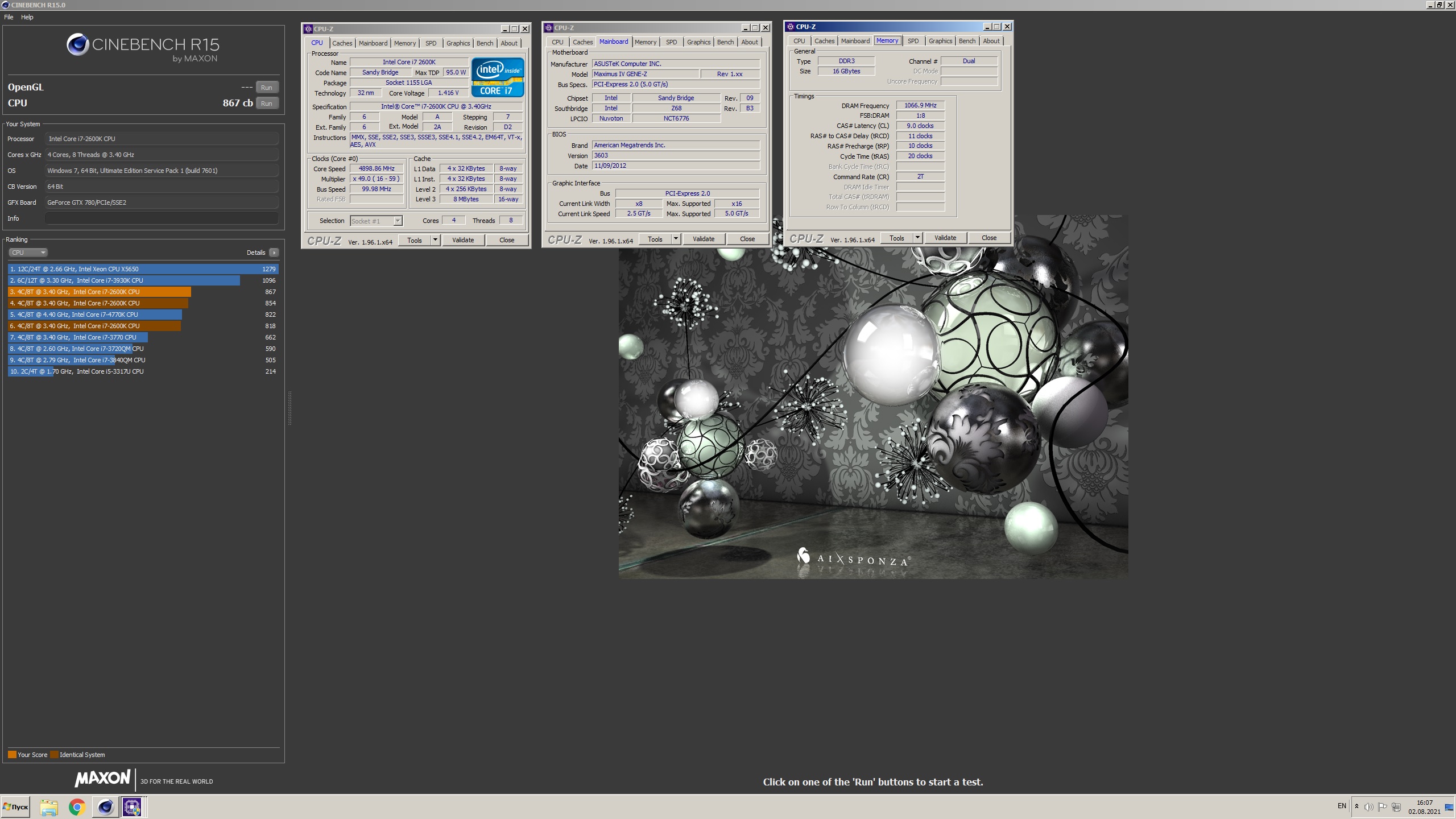The width and height of the screenshot is (1456, 819).
Task: Click Tools button in first CPU-Z window
Action: (415, 240)
